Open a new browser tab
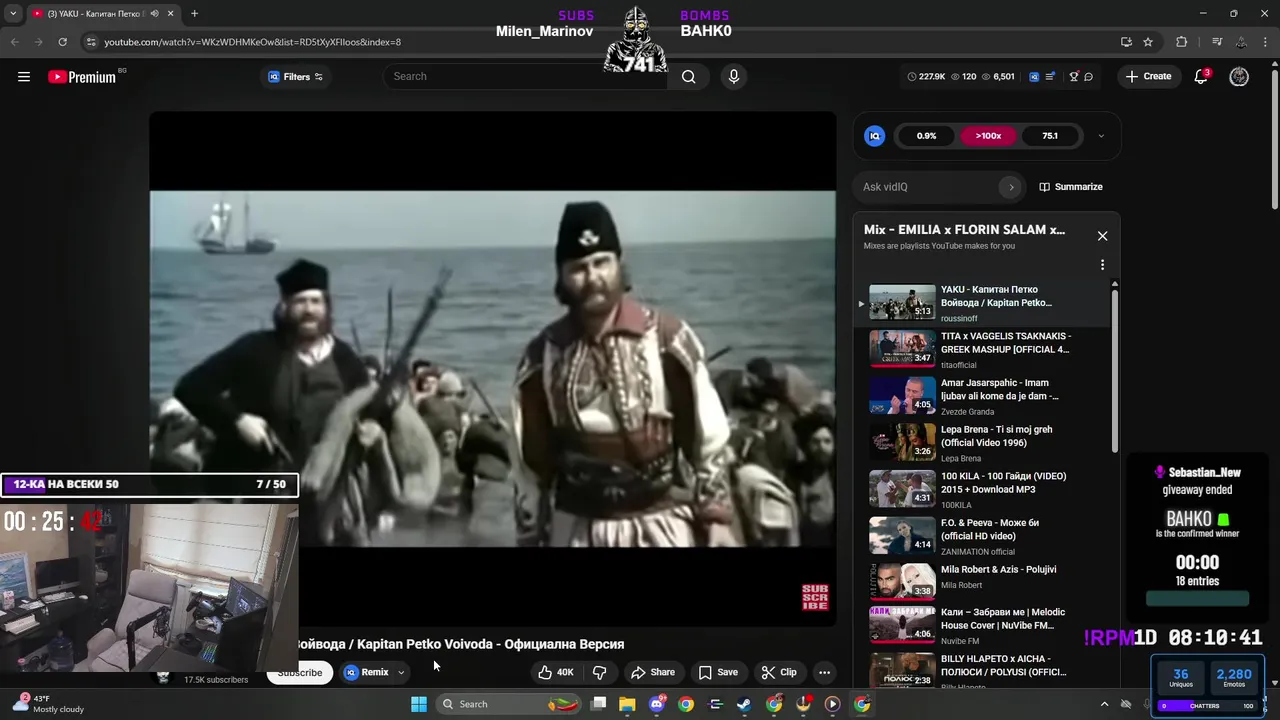The width and height of the screenshot is (1280, 720). tap(194, 14)
